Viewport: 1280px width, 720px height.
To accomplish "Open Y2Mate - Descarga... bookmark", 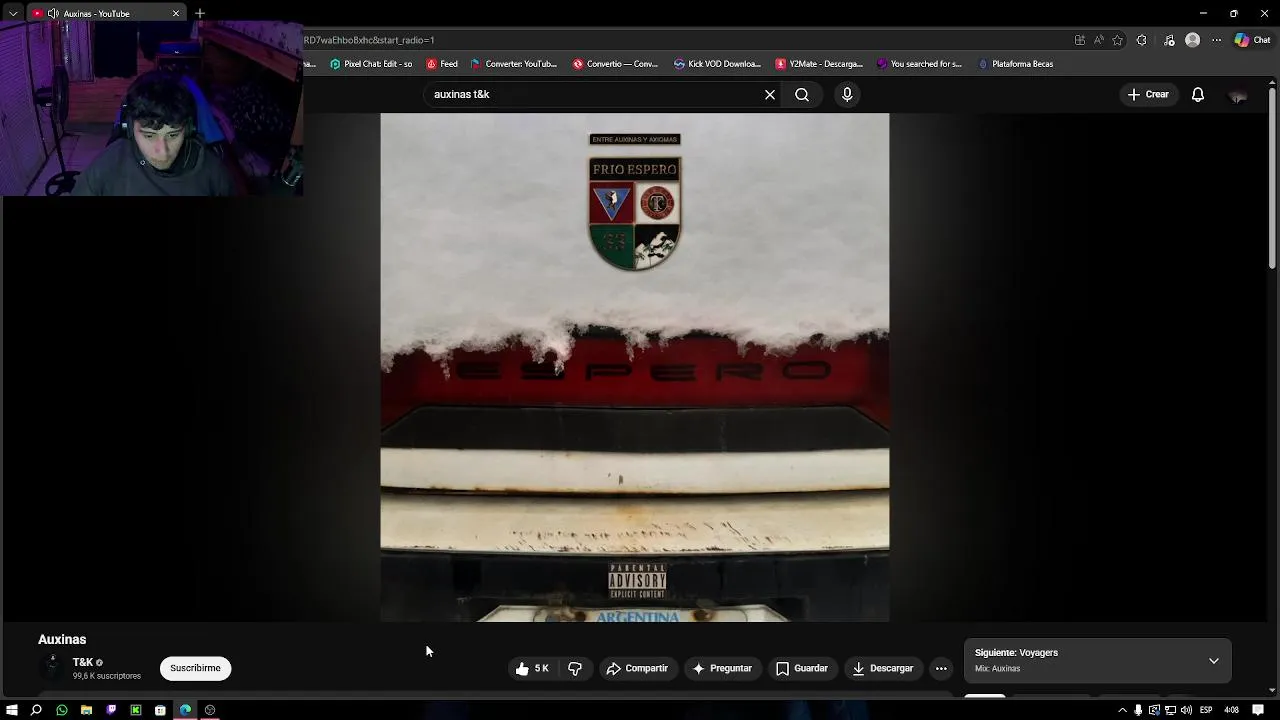I will pyautogui.click(x=819, y=64).
